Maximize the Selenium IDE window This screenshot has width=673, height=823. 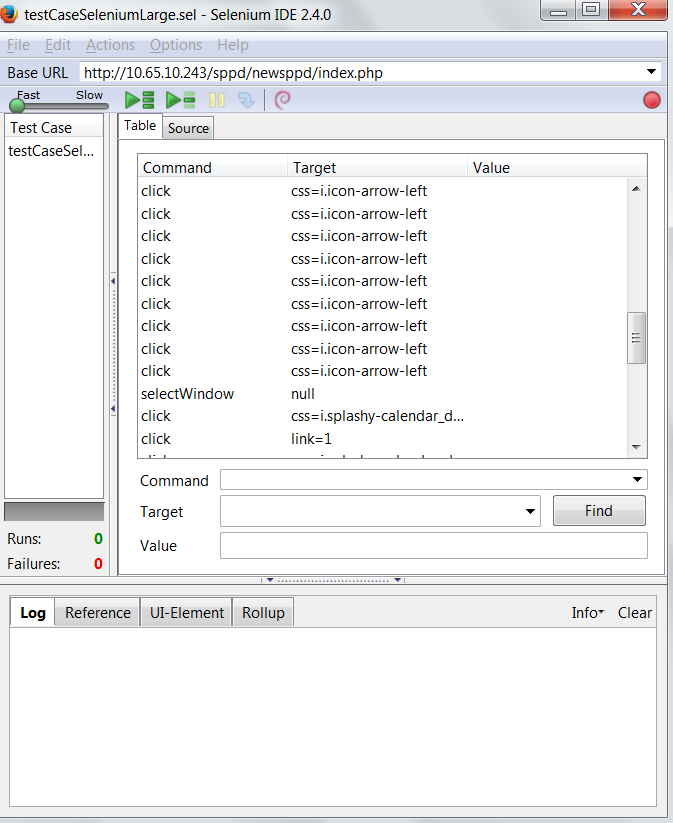(591, 9)
